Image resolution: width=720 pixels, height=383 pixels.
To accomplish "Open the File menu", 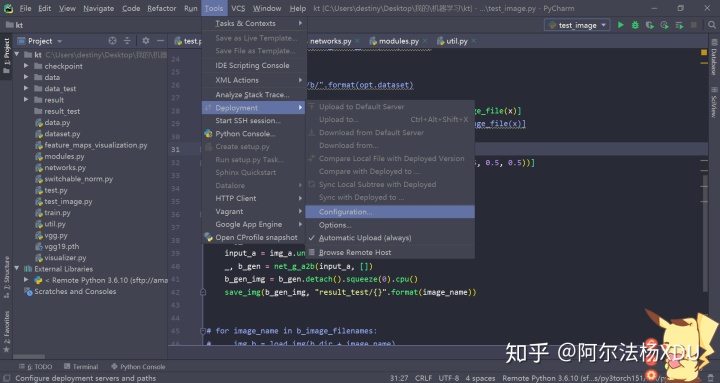I will tap(25, 8).
